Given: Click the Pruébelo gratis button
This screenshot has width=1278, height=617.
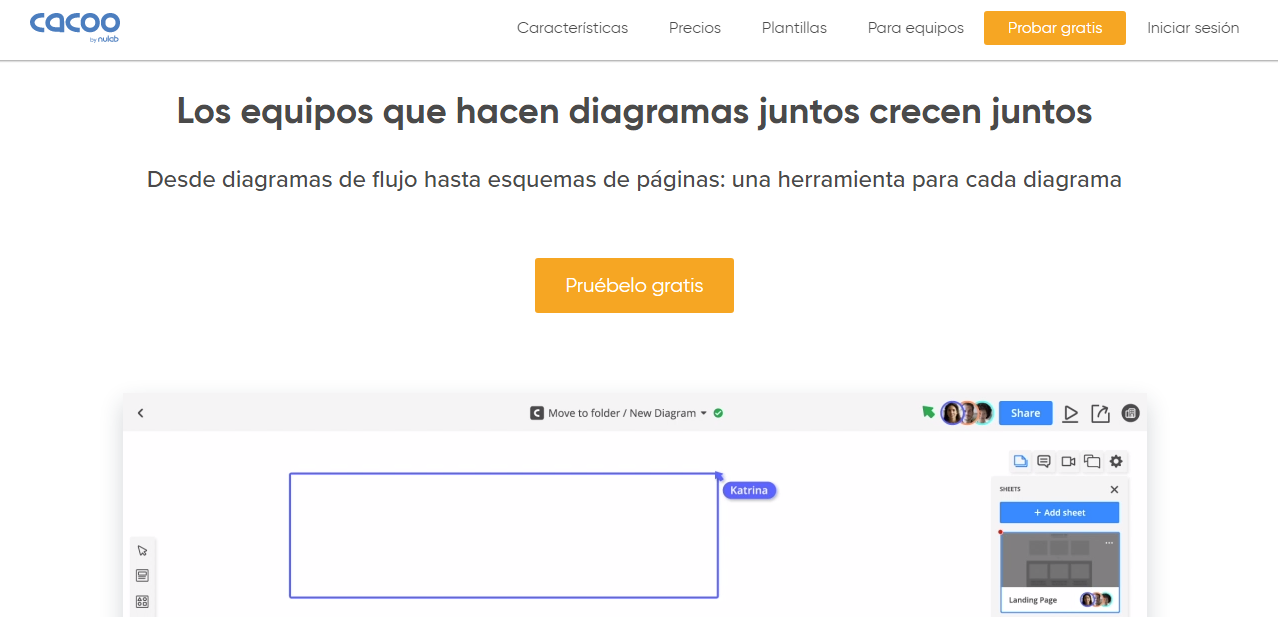Looking at the screenshot, I should pos(634,285).
